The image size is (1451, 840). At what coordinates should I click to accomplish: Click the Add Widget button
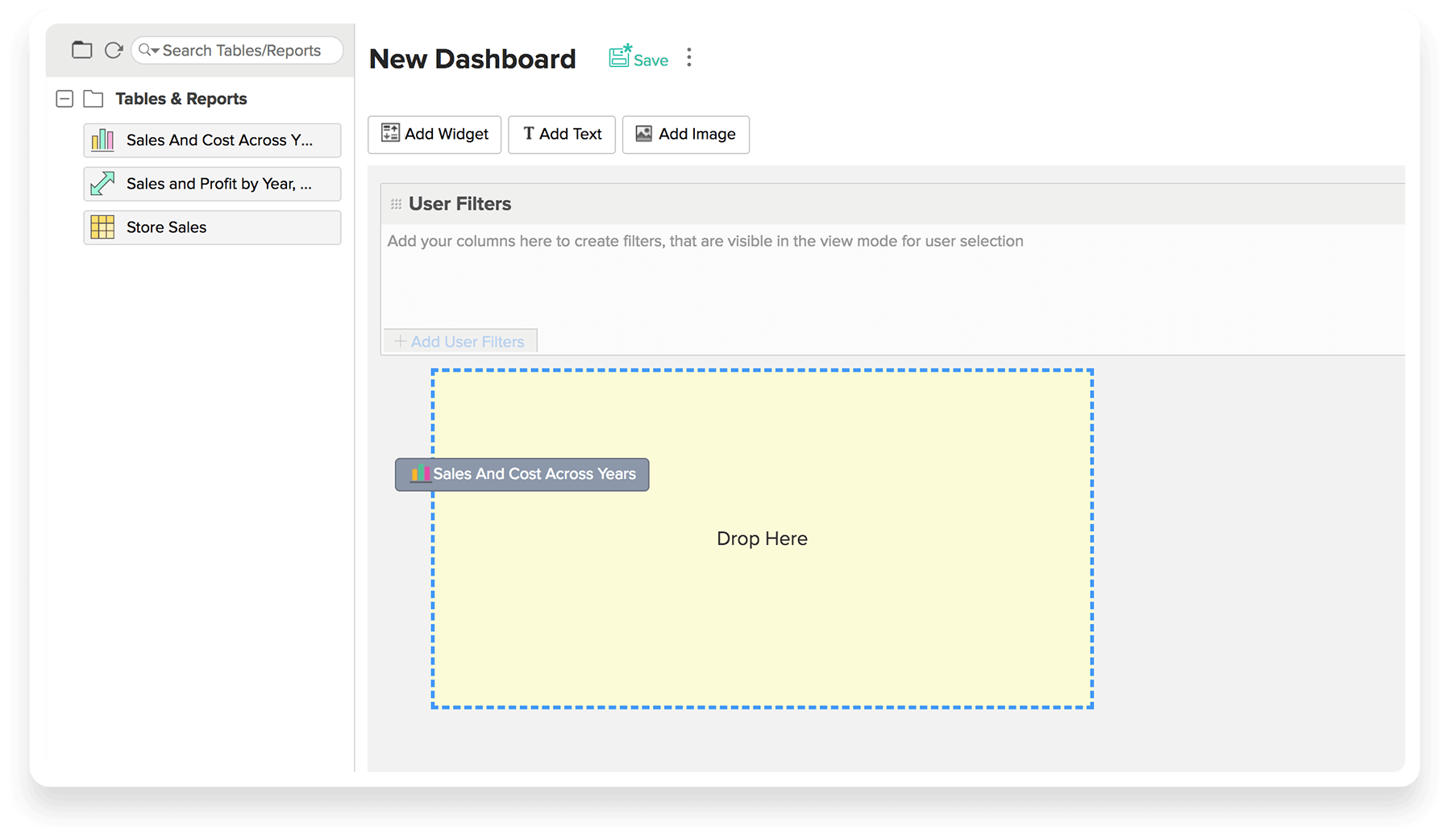coord(434,134)
